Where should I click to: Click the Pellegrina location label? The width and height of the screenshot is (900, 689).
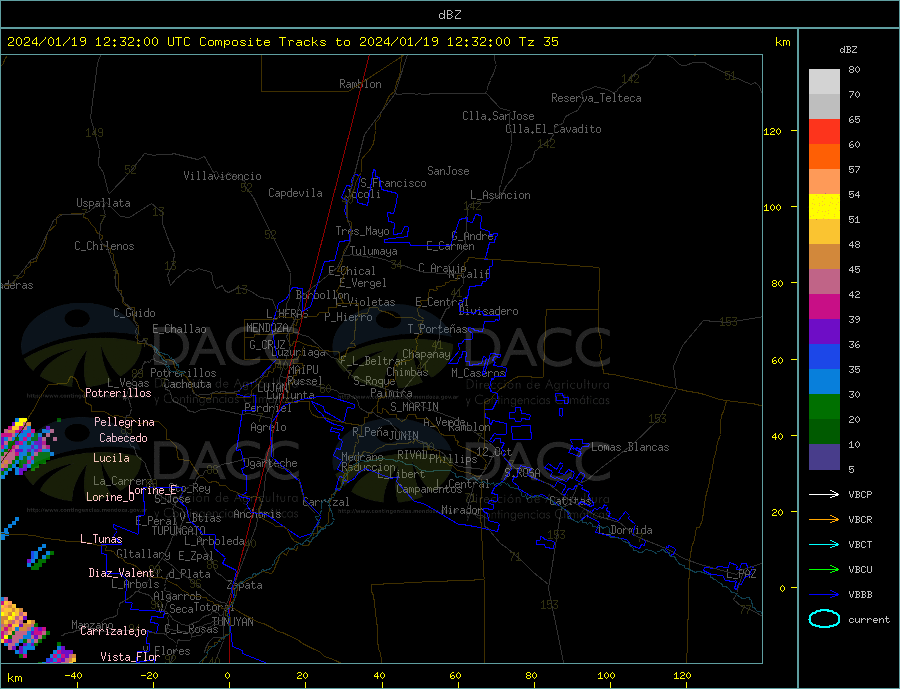(125, 422)
